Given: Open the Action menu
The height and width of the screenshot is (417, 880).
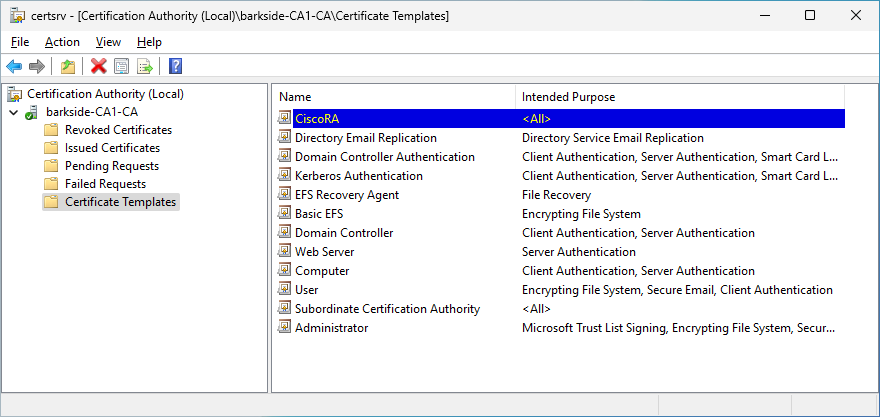Looking at the screenshot, I should 62,42.
